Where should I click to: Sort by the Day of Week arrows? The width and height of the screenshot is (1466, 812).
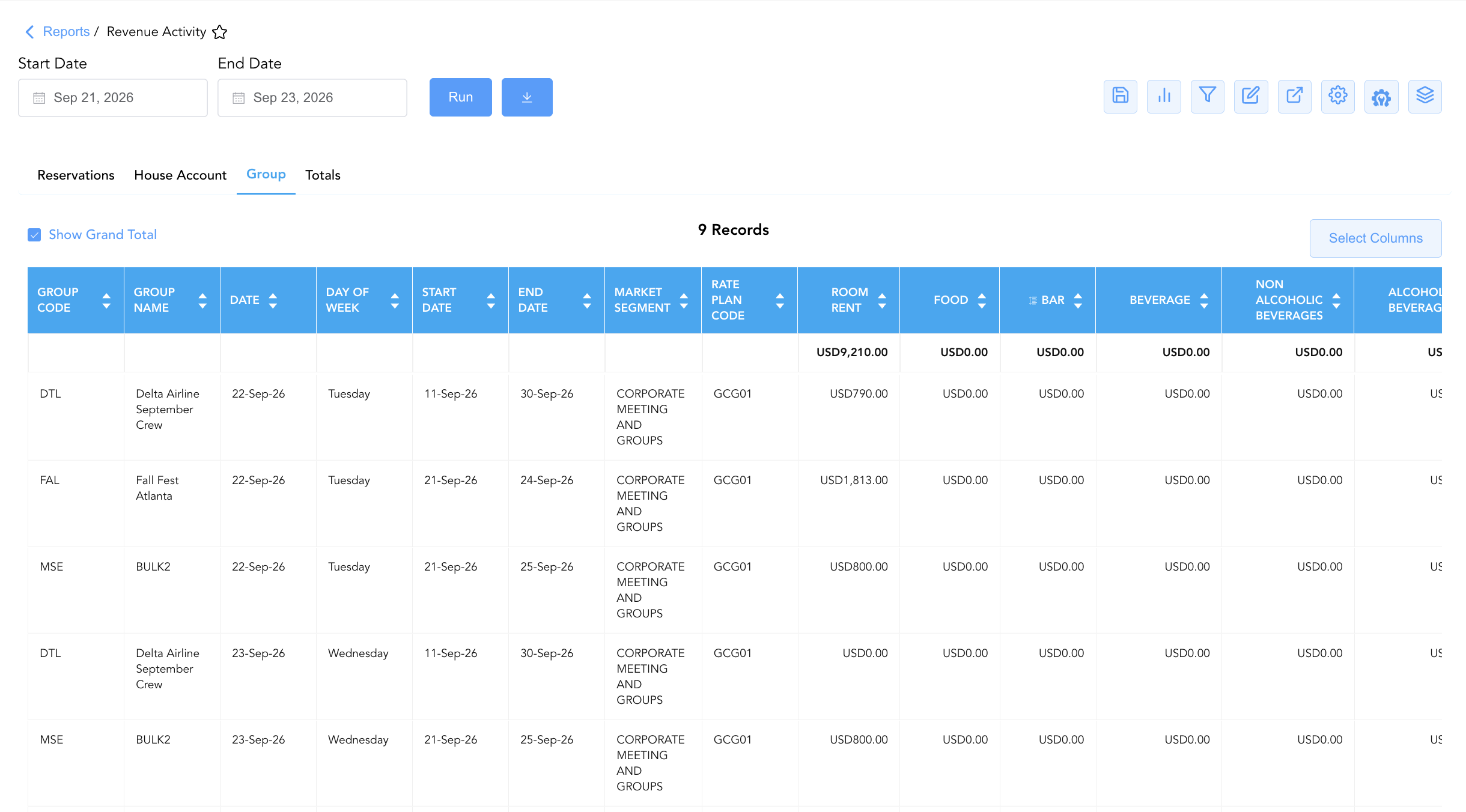pyautogui.click(x=395, y=300)
